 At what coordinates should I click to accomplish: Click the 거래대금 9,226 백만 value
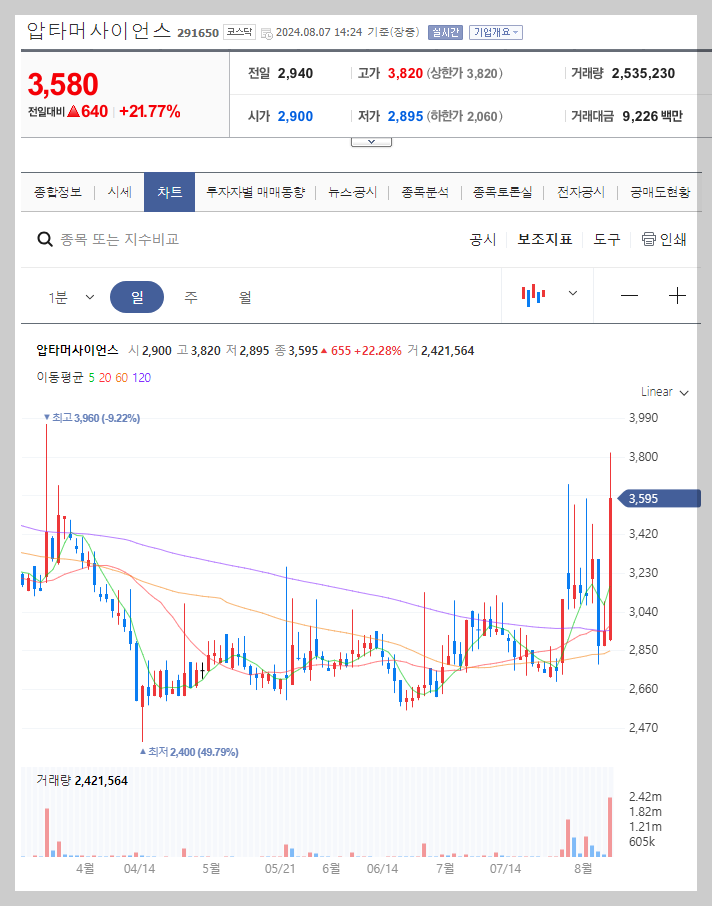(x=652, y=116)
